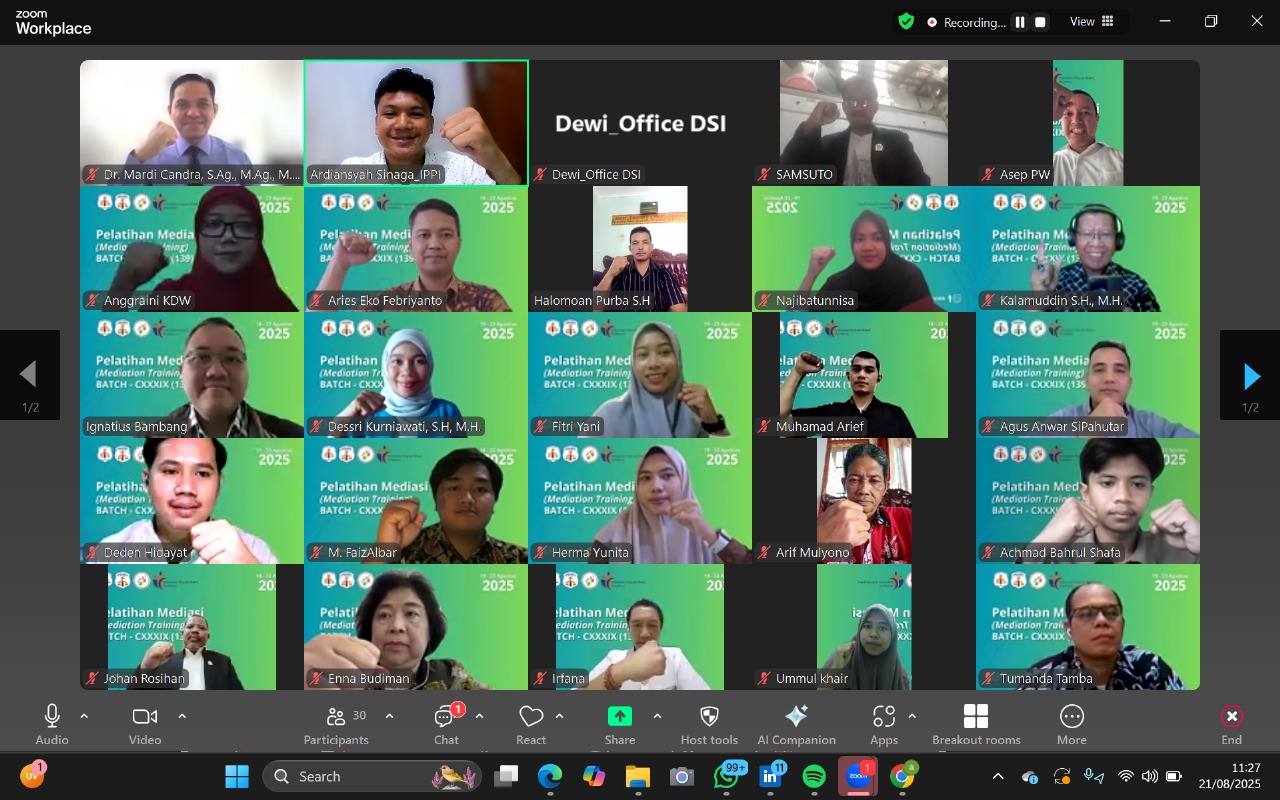Open the More options menu
Viewport: 1280px width, 800px height.
(1071, 724)
